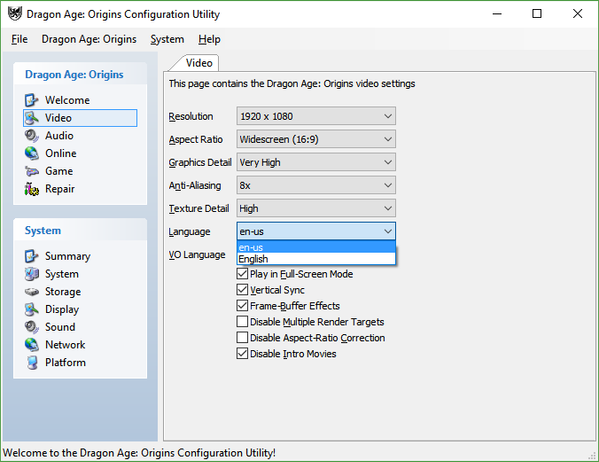Select the Audio speaker icon
Viewport: 599px width, 462px height.
pos(31,136)
